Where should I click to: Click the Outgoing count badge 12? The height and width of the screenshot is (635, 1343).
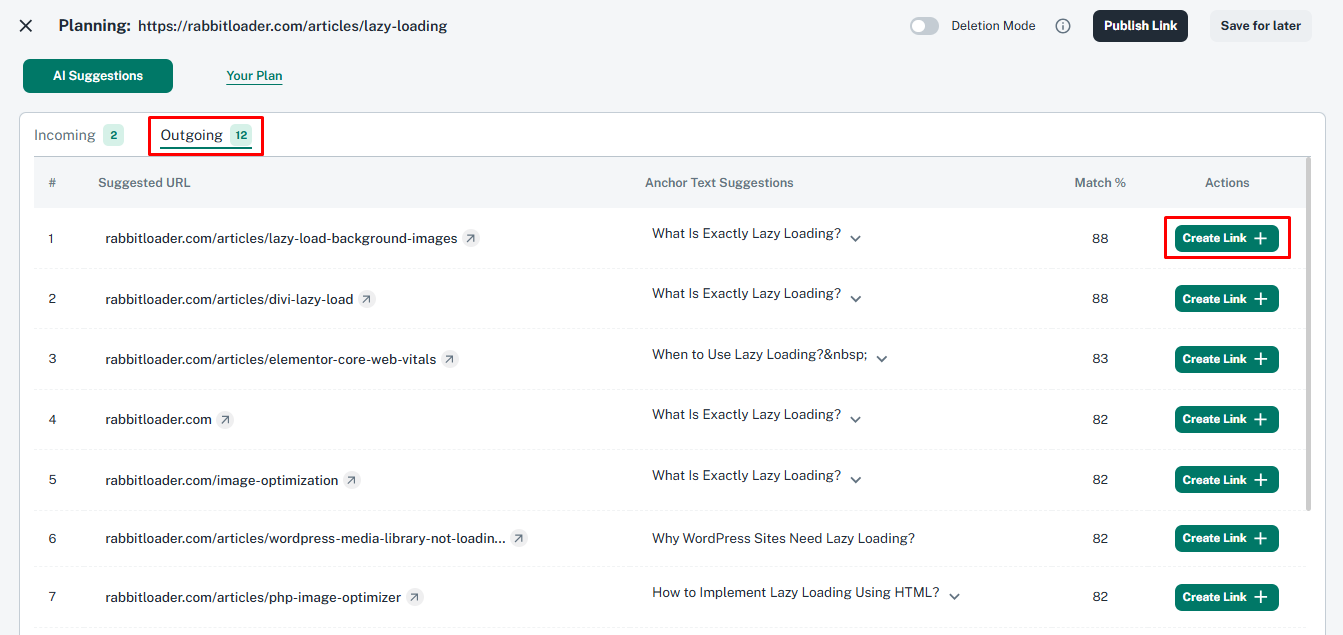point(241,135)
